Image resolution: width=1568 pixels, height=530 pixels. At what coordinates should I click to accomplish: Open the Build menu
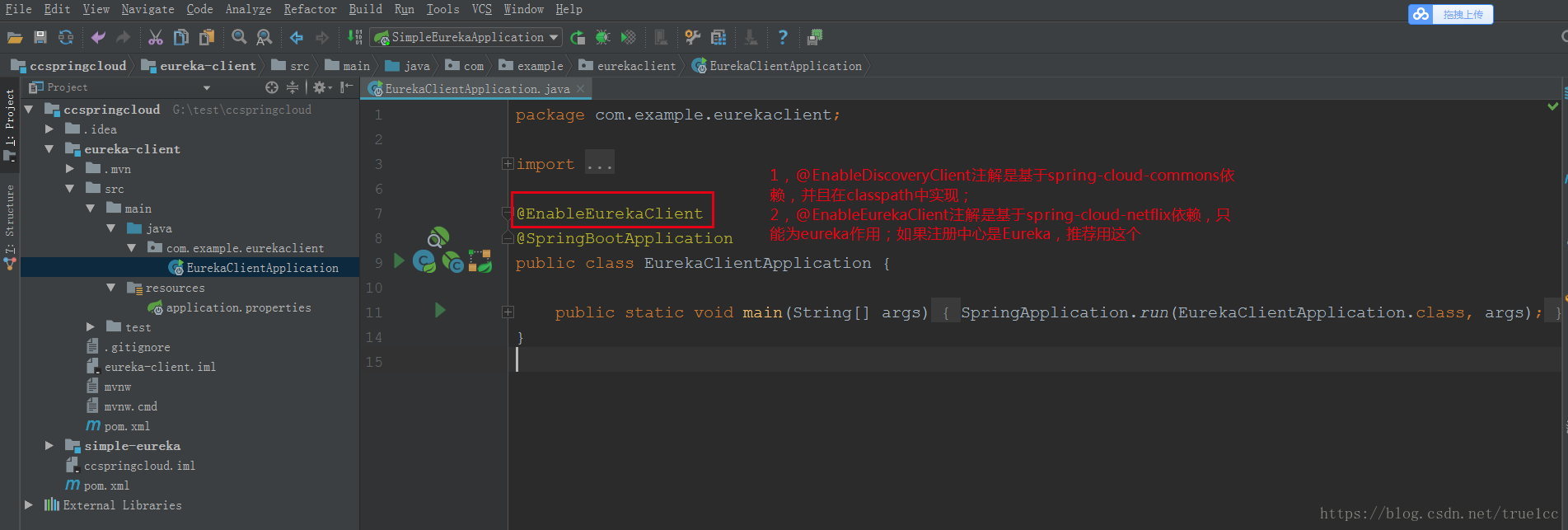click(x=365, y=9)
